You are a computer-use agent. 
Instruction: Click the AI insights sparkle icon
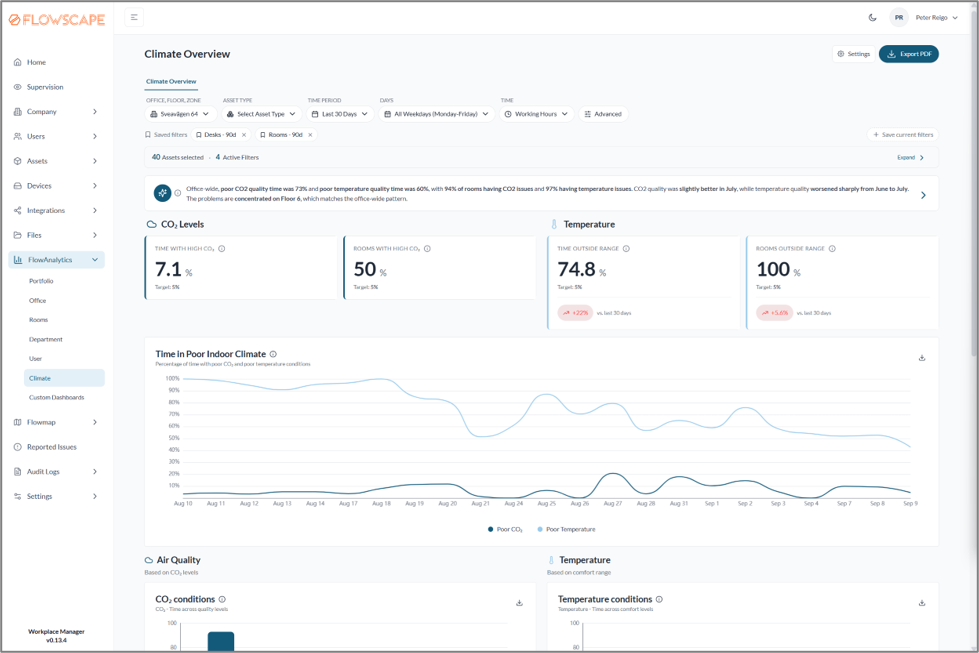click(x=162, y=193)
